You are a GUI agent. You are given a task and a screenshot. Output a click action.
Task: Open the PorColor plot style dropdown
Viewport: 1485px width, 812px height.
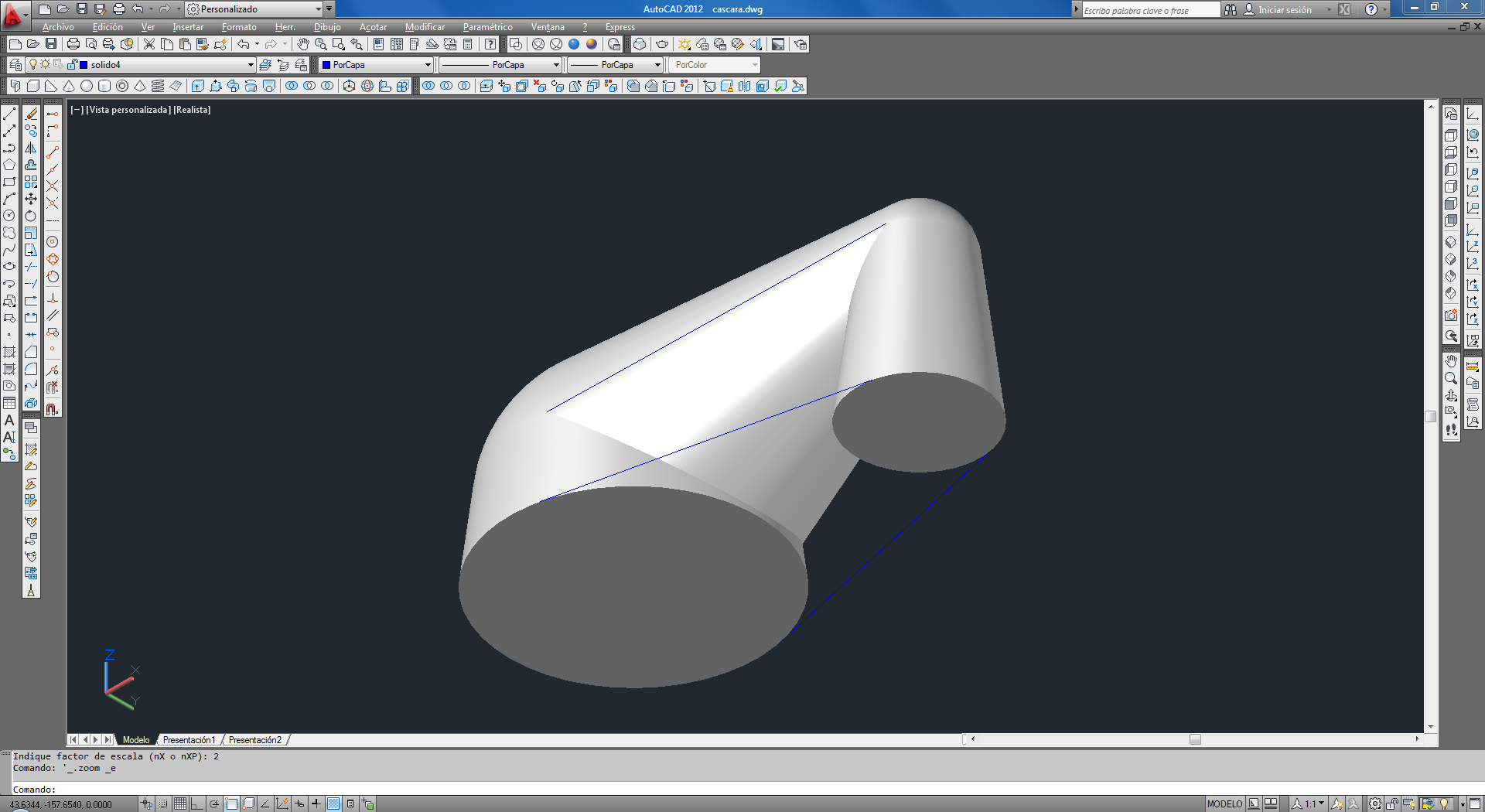pos(755,65)
